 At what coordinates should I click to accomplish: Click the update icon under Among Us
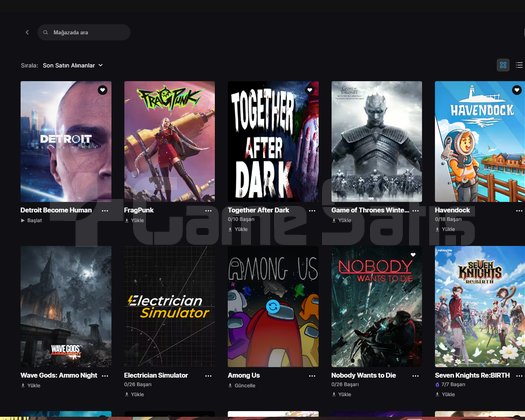tap(230, 386)
